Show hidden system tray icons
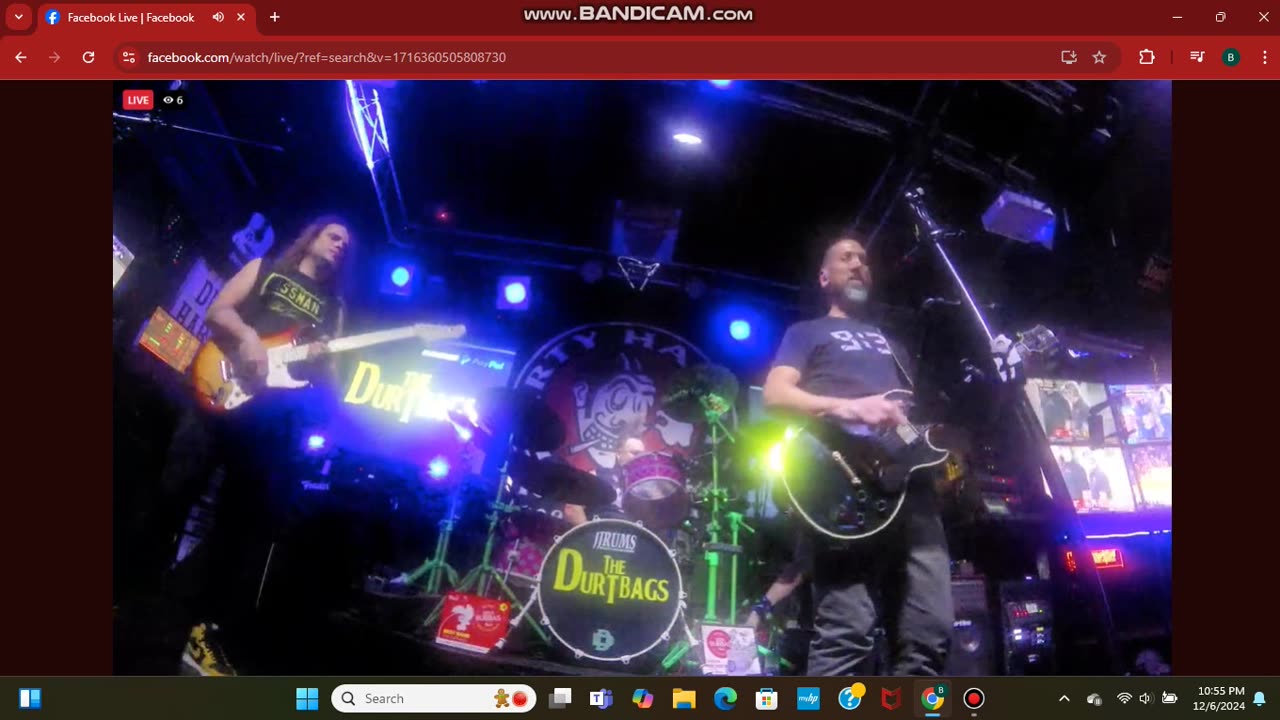 (x=1064, y=698)
